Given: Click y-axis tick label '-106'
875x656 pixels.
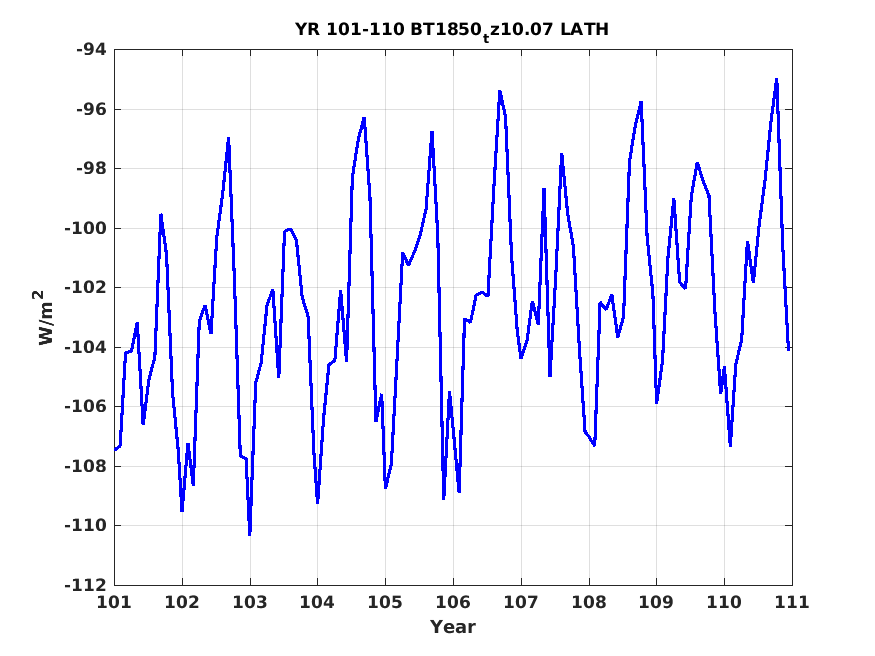Looking at the screenshot, I should coord(85,407).
